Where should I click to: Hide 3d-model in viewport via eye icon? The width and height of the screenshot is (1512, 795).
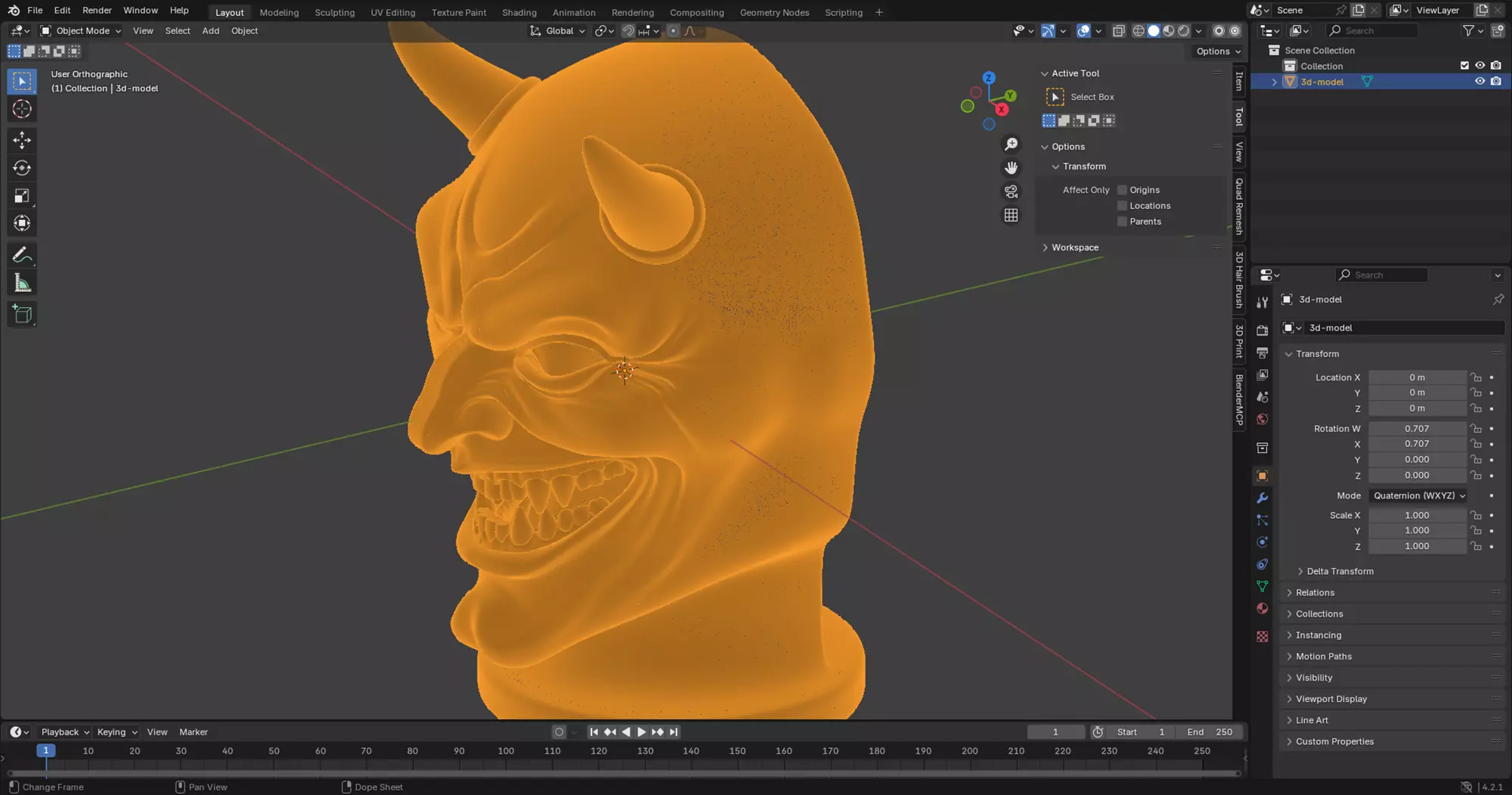point(1479,82)
